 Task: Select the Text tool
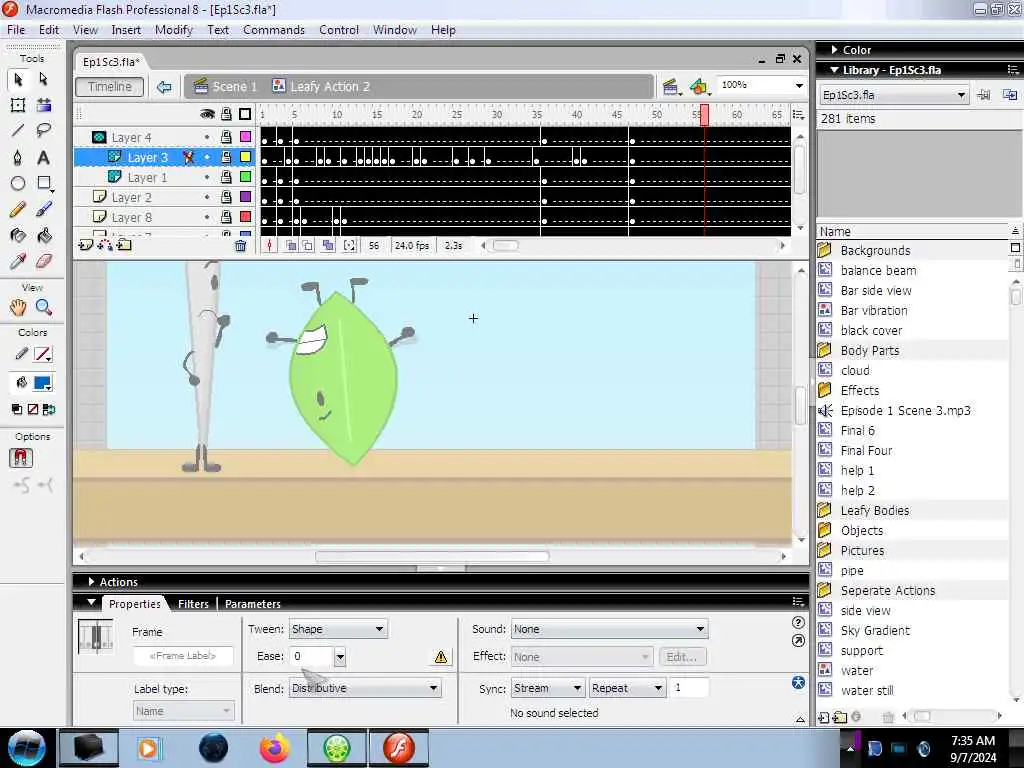(43, 157)
